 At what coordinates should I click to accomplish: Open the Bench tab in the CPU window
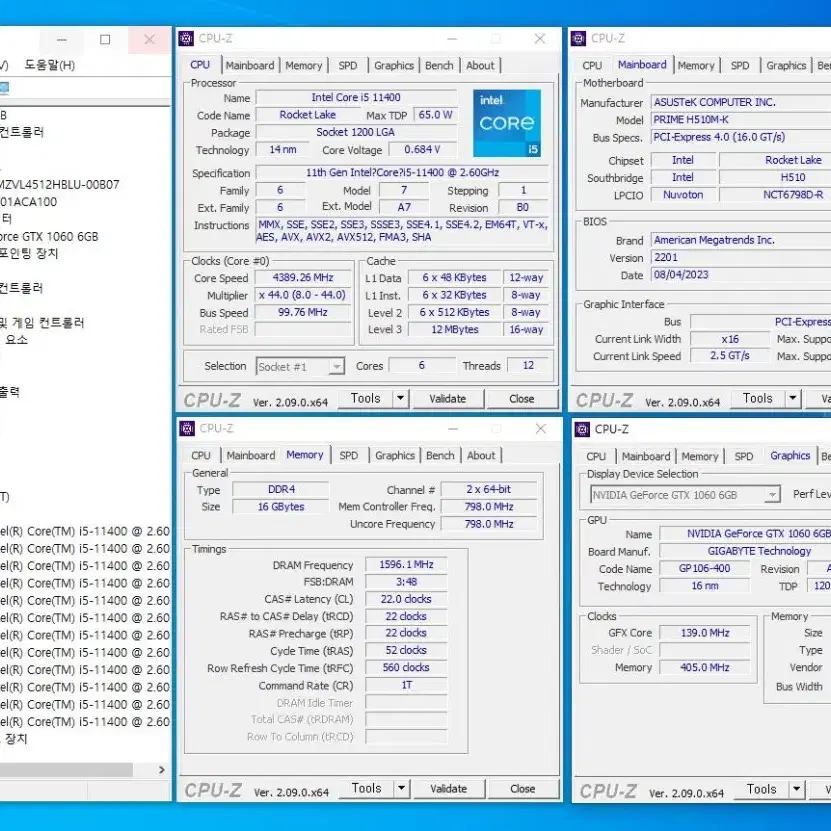(439, 66)
